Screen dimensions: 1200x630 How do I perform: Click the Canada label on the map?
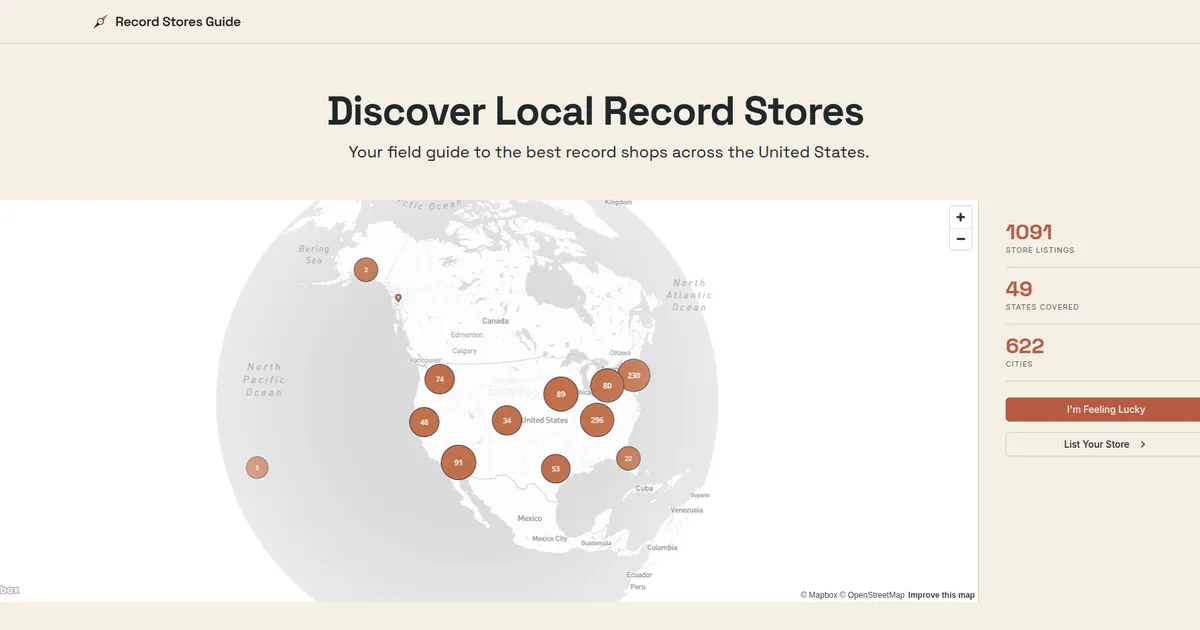point(495,321)
